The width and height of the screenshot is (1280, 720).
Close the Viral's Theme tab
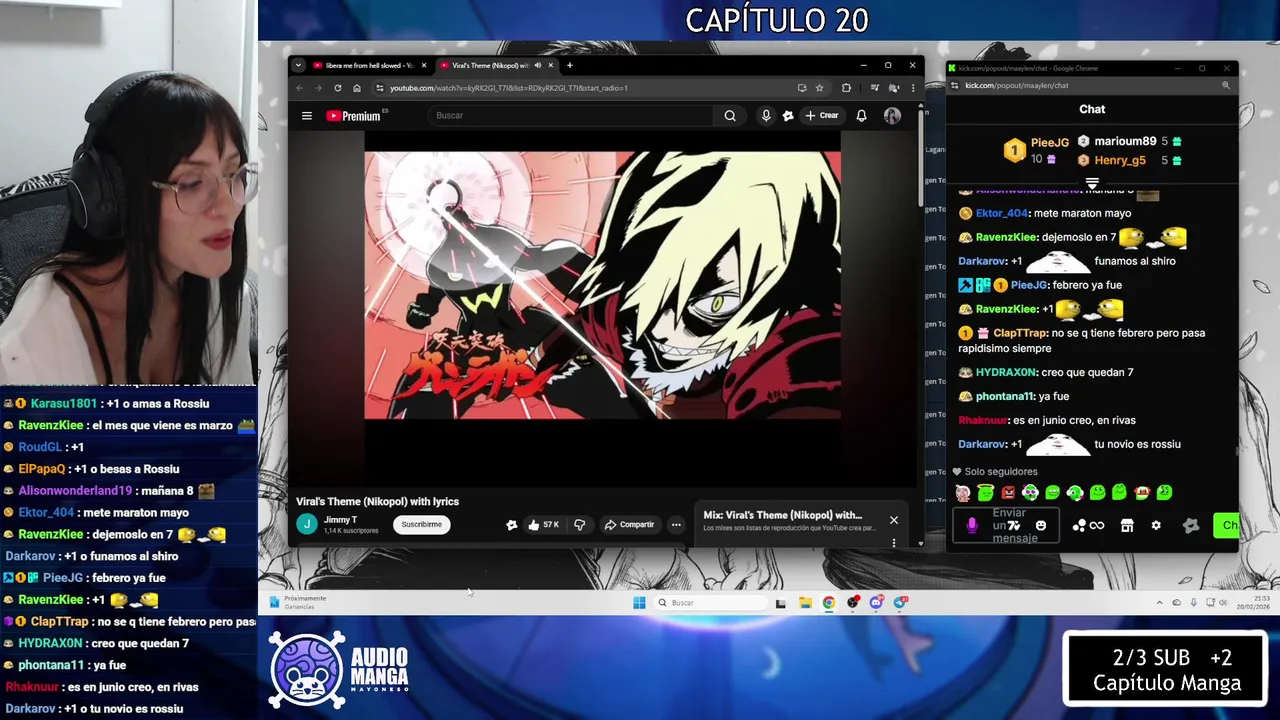(550, 66)
